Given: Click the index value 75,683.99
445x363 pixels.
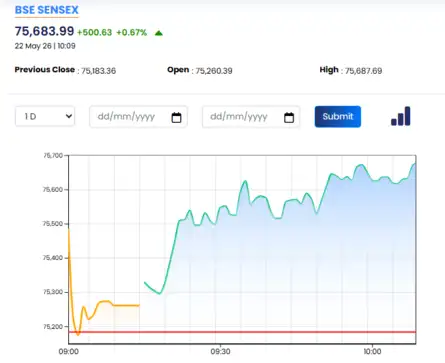Looking at the screenshot, I should (x=44, y=31).
